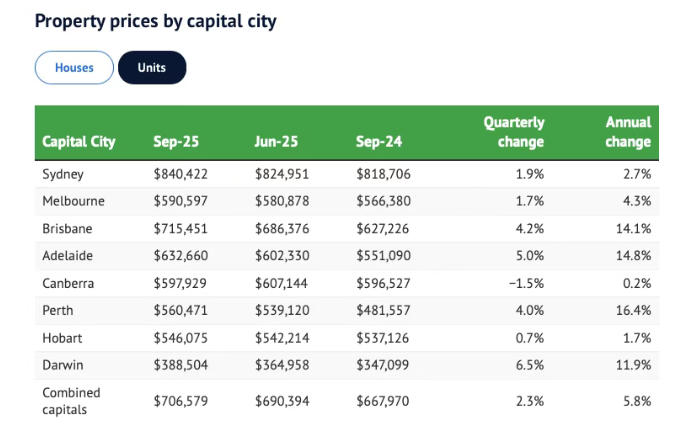Click the Sep-25 column header
This screenshot has width=688, height=448.
176,142
